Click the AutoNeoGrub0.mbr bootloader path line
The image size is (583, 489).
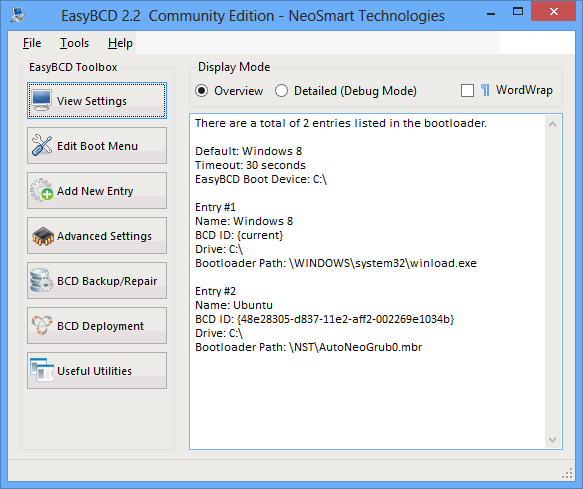click(309, 347)
